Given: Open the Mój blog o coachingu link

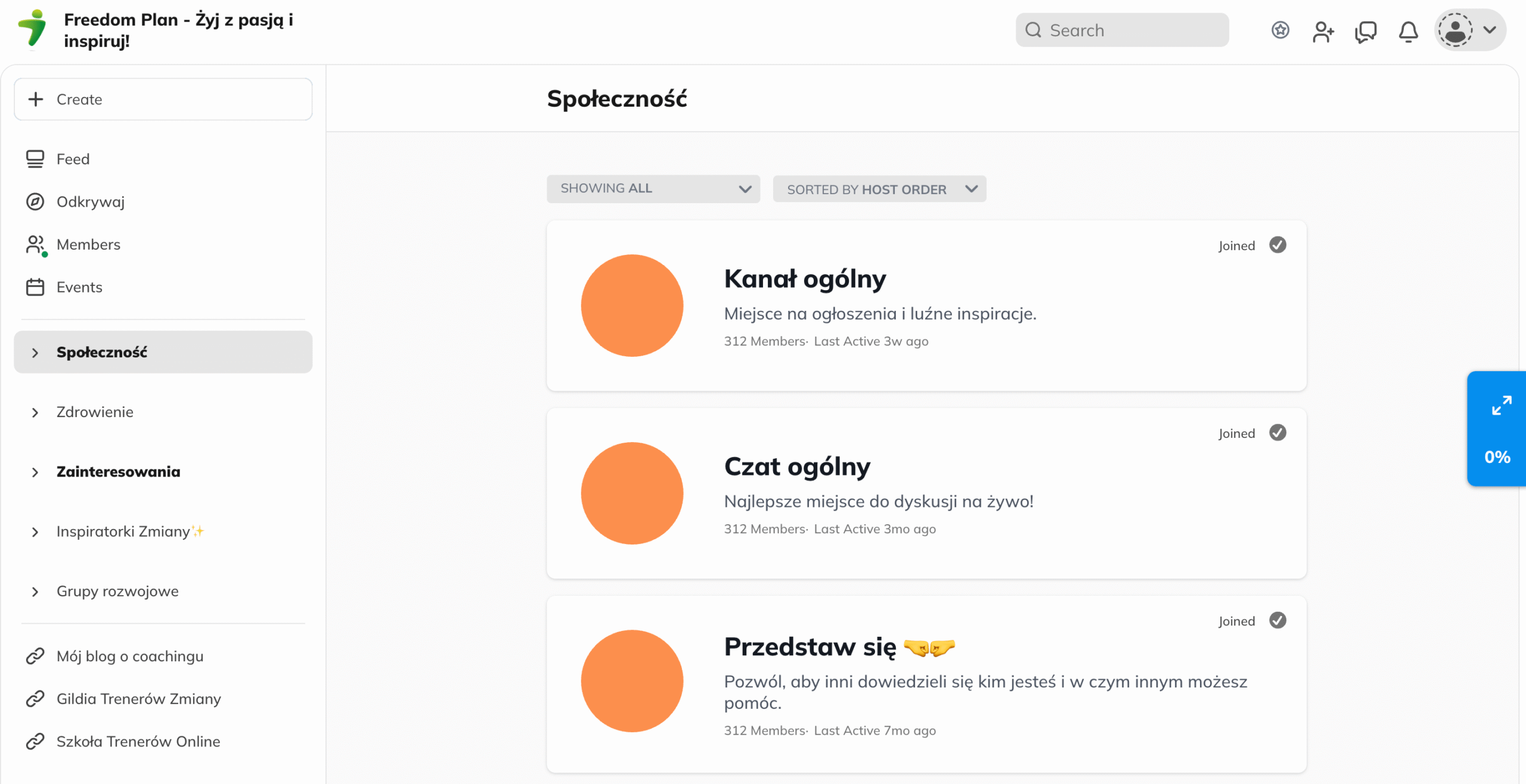Looking at the screenshot, I should pos(129,656).
